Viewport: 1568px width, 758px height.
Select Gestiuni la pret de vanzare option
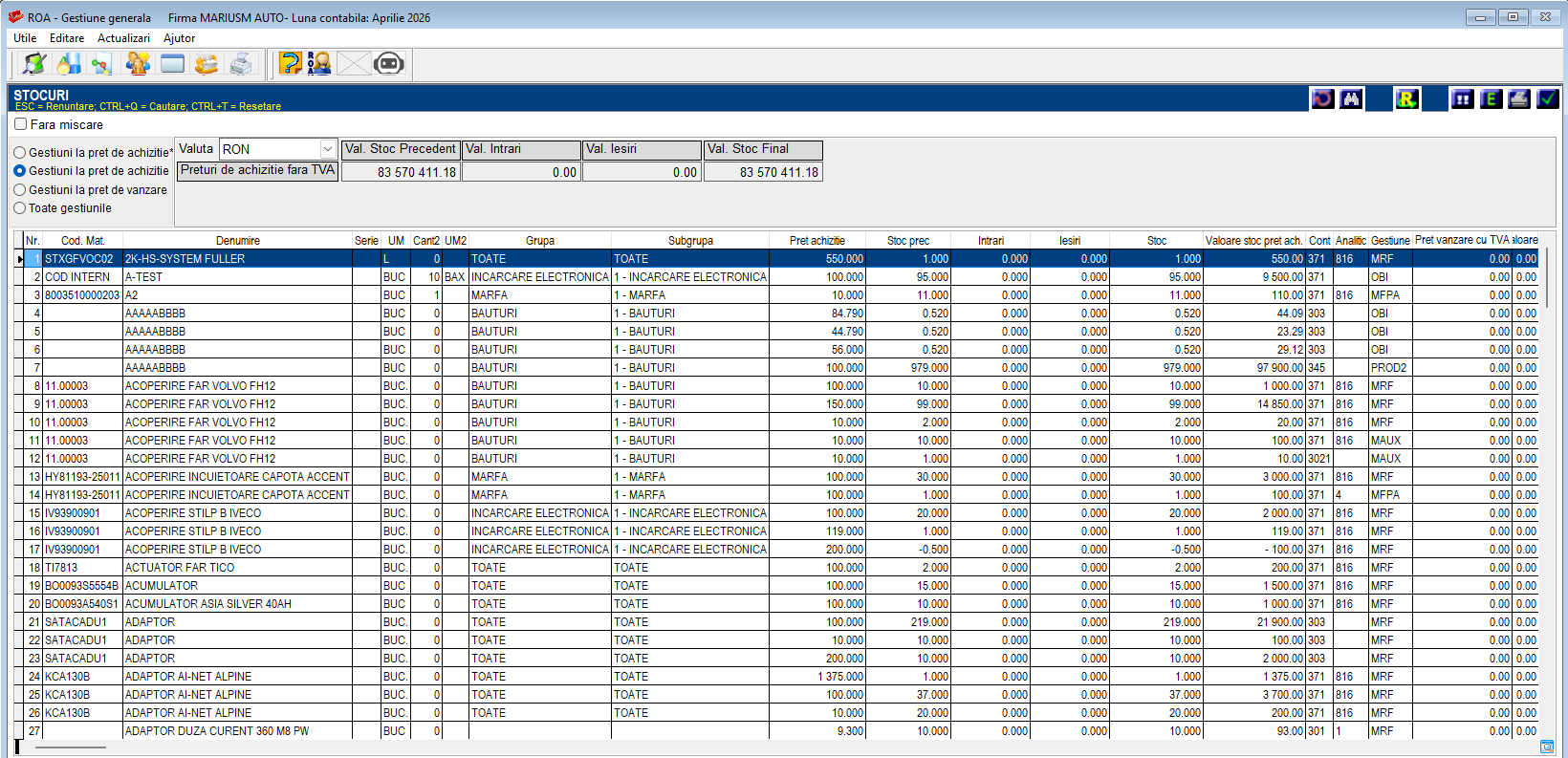pyautogui.click(x=20, y=190)
